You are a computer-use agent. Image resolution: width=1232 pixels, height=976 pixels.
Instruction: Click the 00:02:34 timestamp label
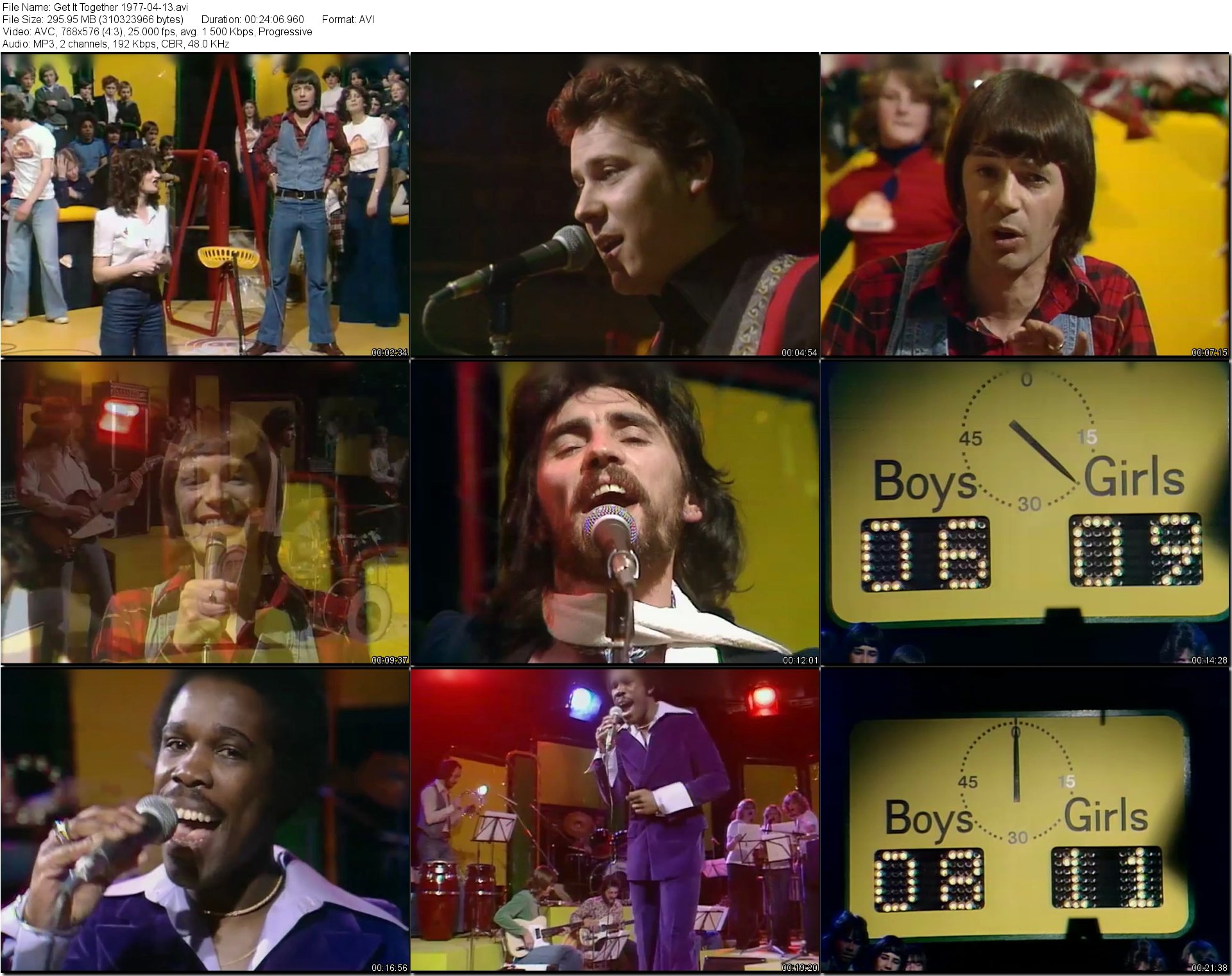tap(389, 352)
